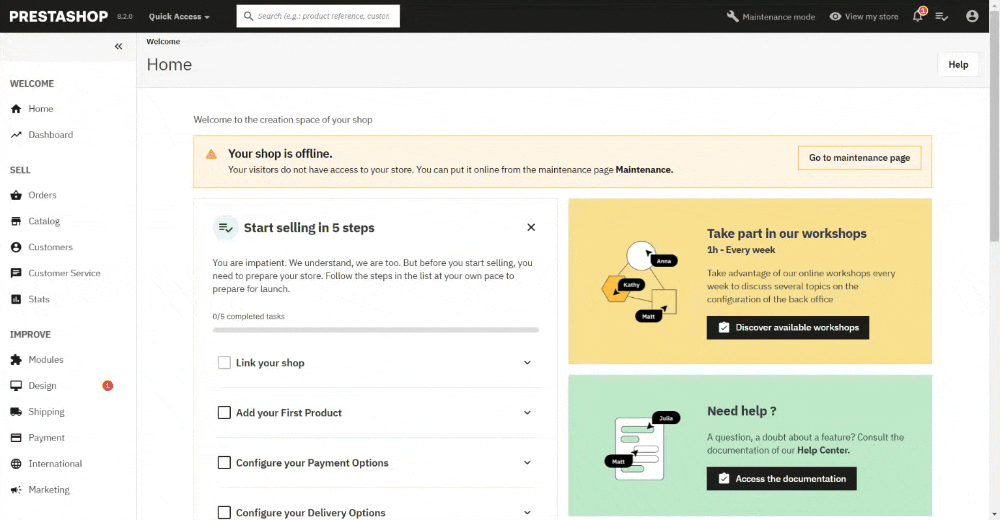Open the onboarding checklist icon in header
The height and width of the screenshot is (520, 1000).
(x=941, y=17)
